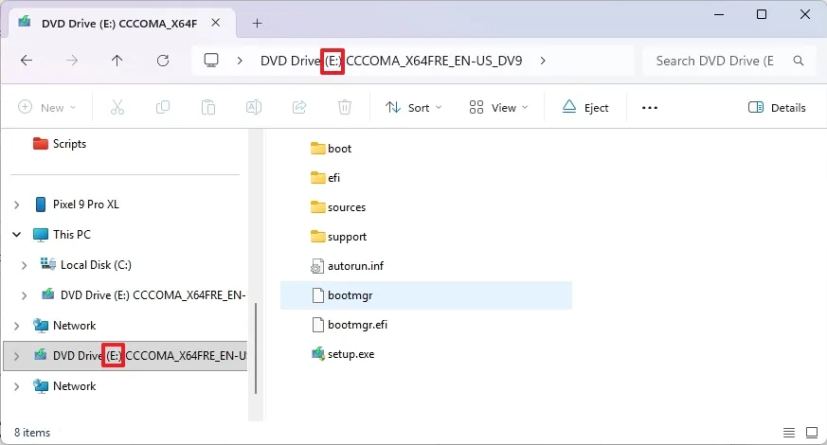Toggle the Details pane
Image resolution: width=827 pixels, height=445 pixels.
point(777,107)
